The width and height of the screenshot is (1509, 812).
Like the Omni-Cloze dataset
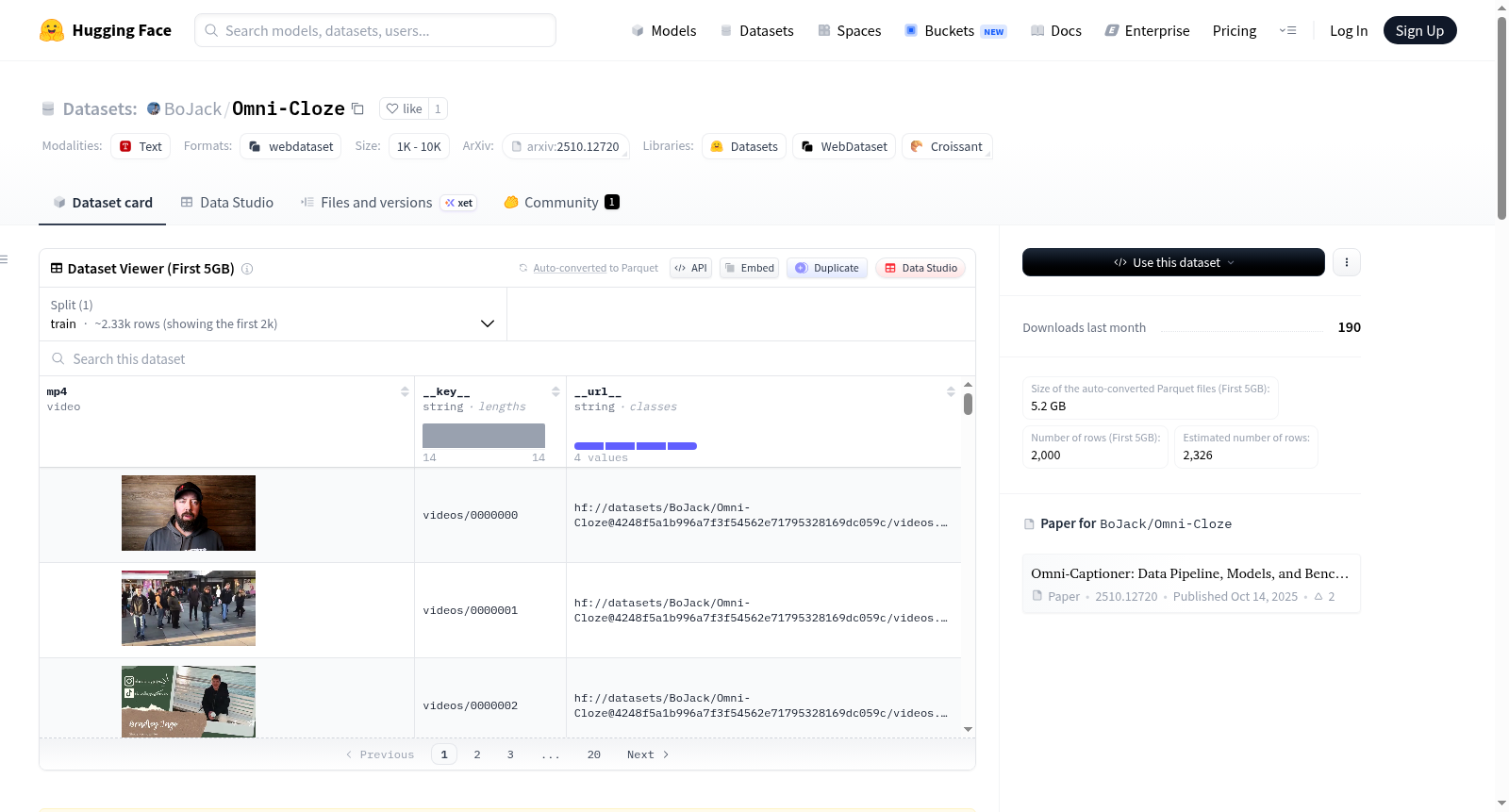[404, 108]
